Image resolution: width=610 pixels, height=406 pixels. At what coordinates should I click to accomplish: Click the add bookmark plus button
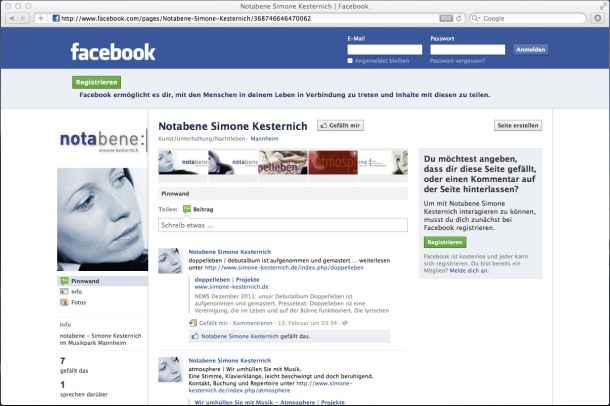(40, 18)
